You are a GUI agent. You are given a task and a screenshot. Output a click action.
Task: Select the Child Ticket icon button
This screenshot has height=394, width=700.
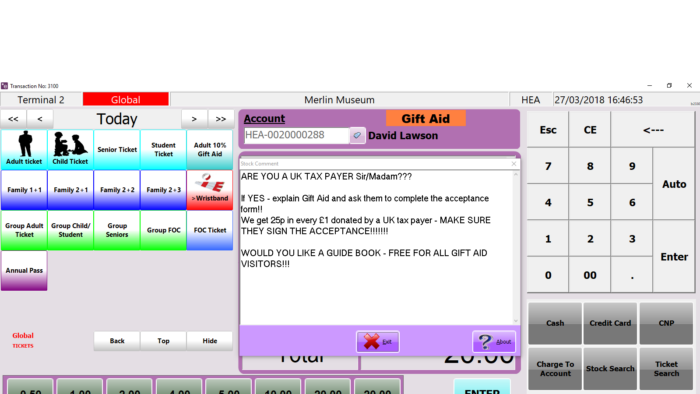pos(71,149)
